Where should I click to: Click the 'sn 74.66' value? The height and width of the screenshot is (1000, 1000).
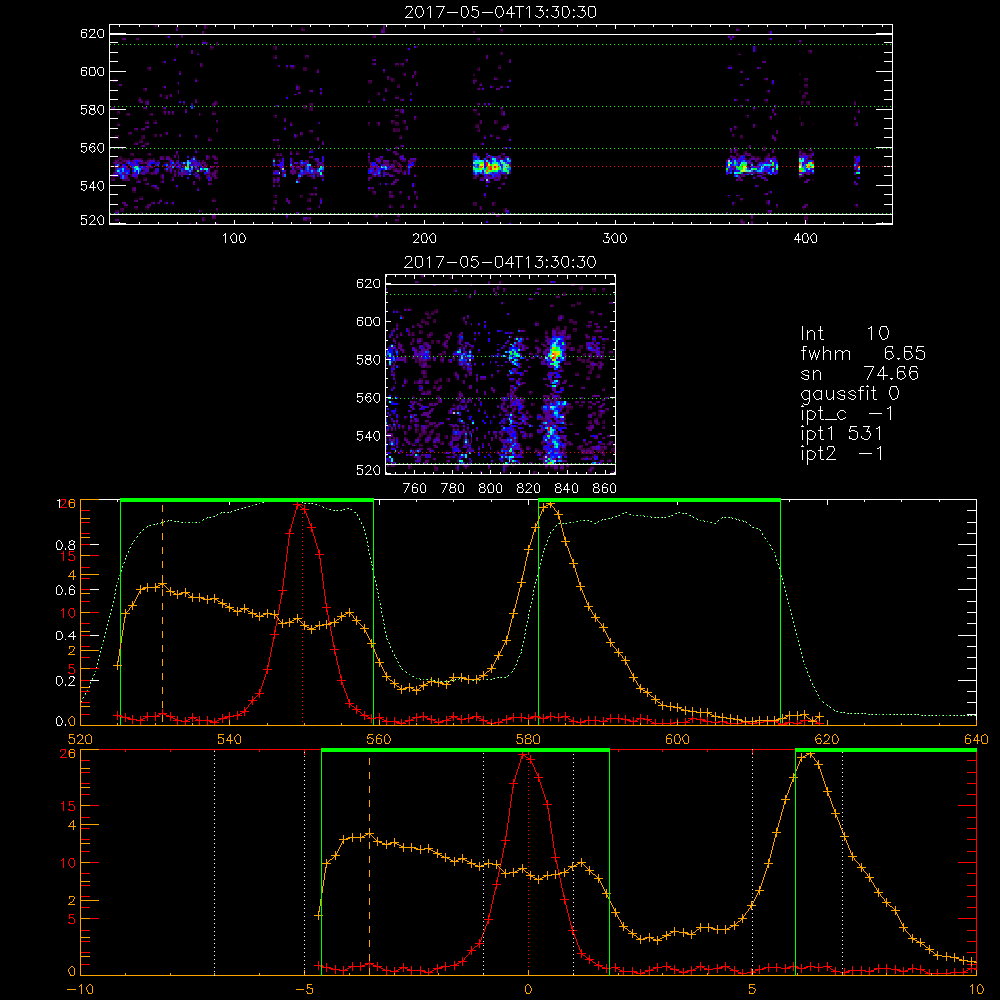point(860,373)
